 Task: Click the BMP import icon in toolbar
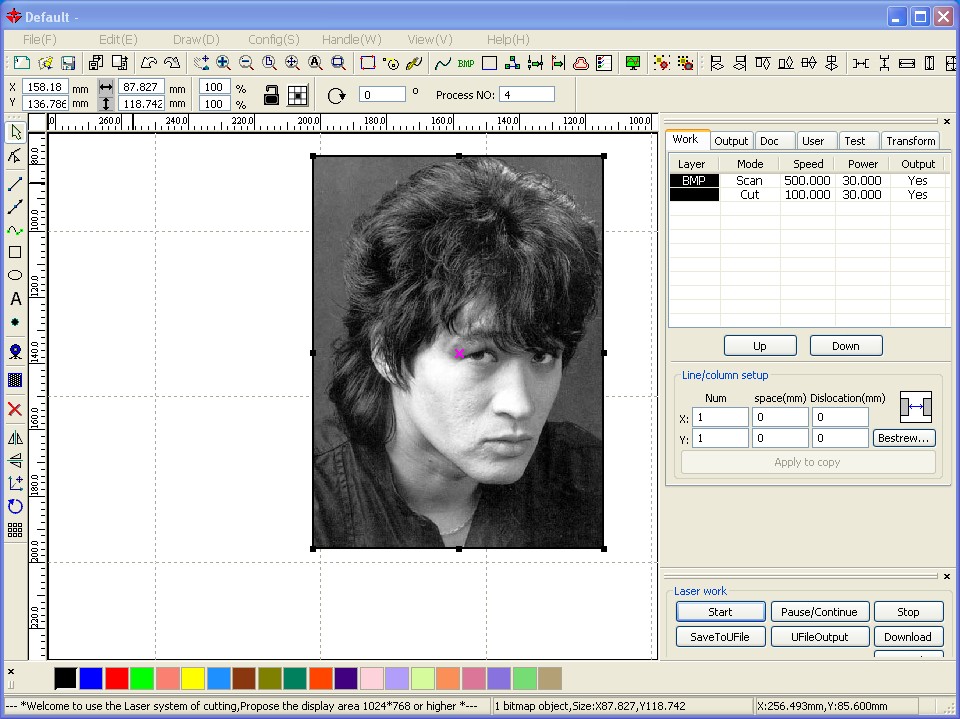[x=466, y=63]
